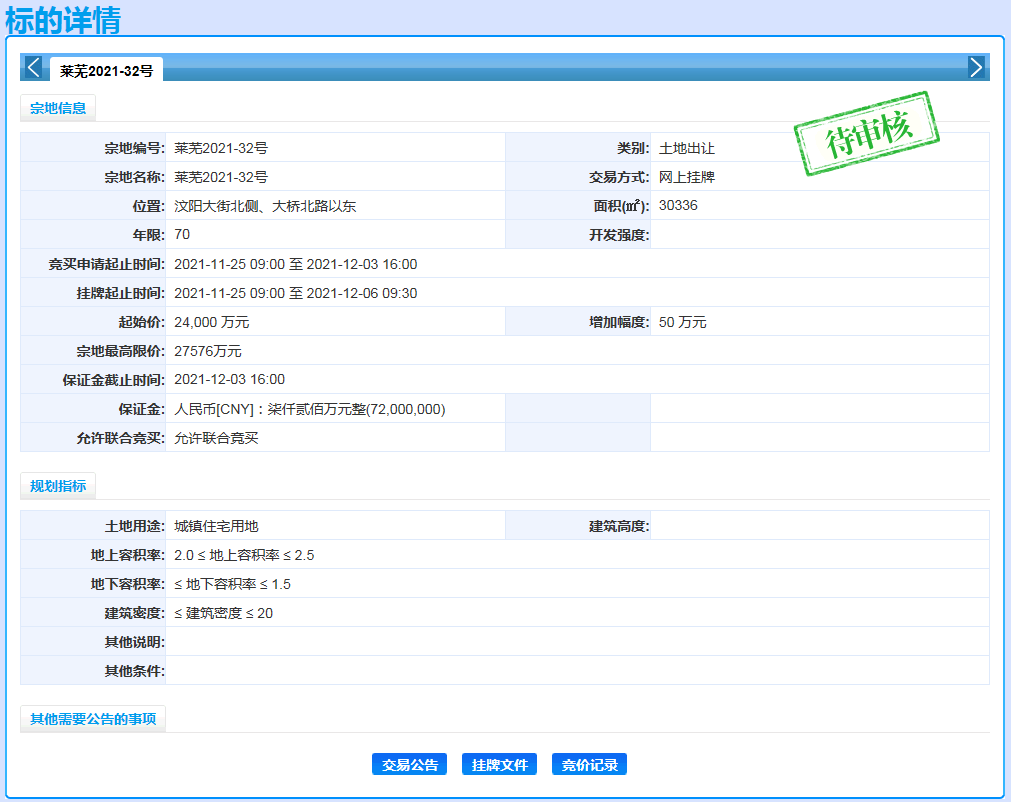Screen dimensions: 1011x802
Task: Click the 土地用途 value 城镇住宅用地
Action: 216,527
